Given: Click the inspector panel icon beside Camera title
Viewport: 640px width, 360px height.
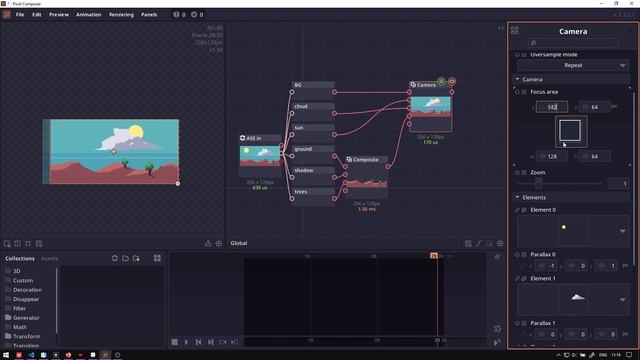Looking at the screenshot, I should click(x=515, y=31).
